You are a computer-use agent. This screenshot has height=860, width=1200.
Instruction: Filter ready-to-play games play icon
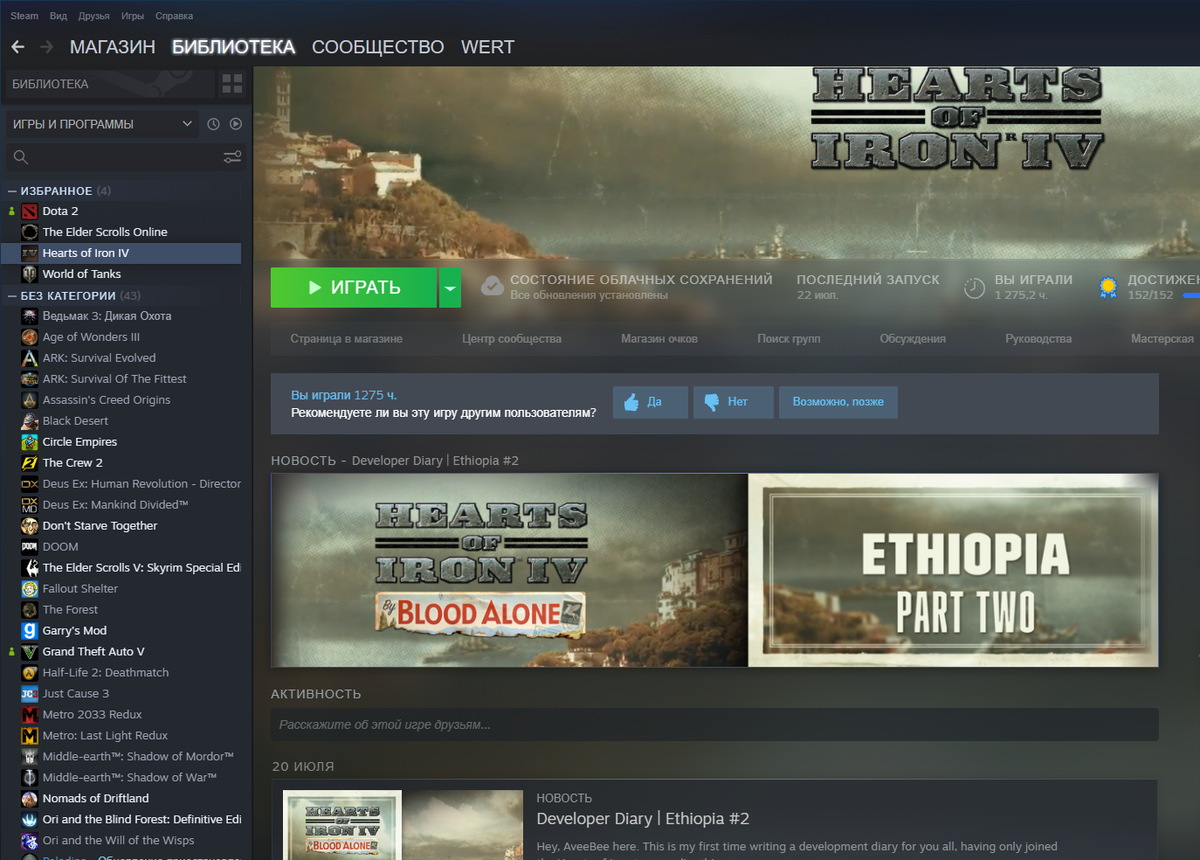[x=236, y=124]
